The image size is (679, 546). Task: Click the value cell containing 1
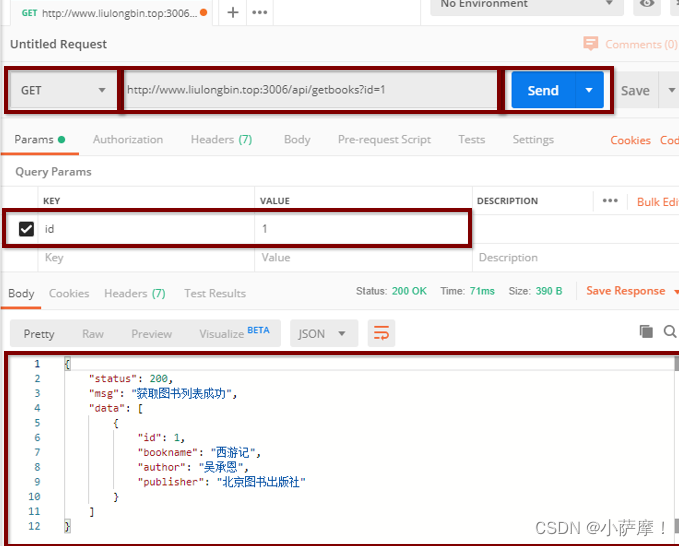coord(362,229)
